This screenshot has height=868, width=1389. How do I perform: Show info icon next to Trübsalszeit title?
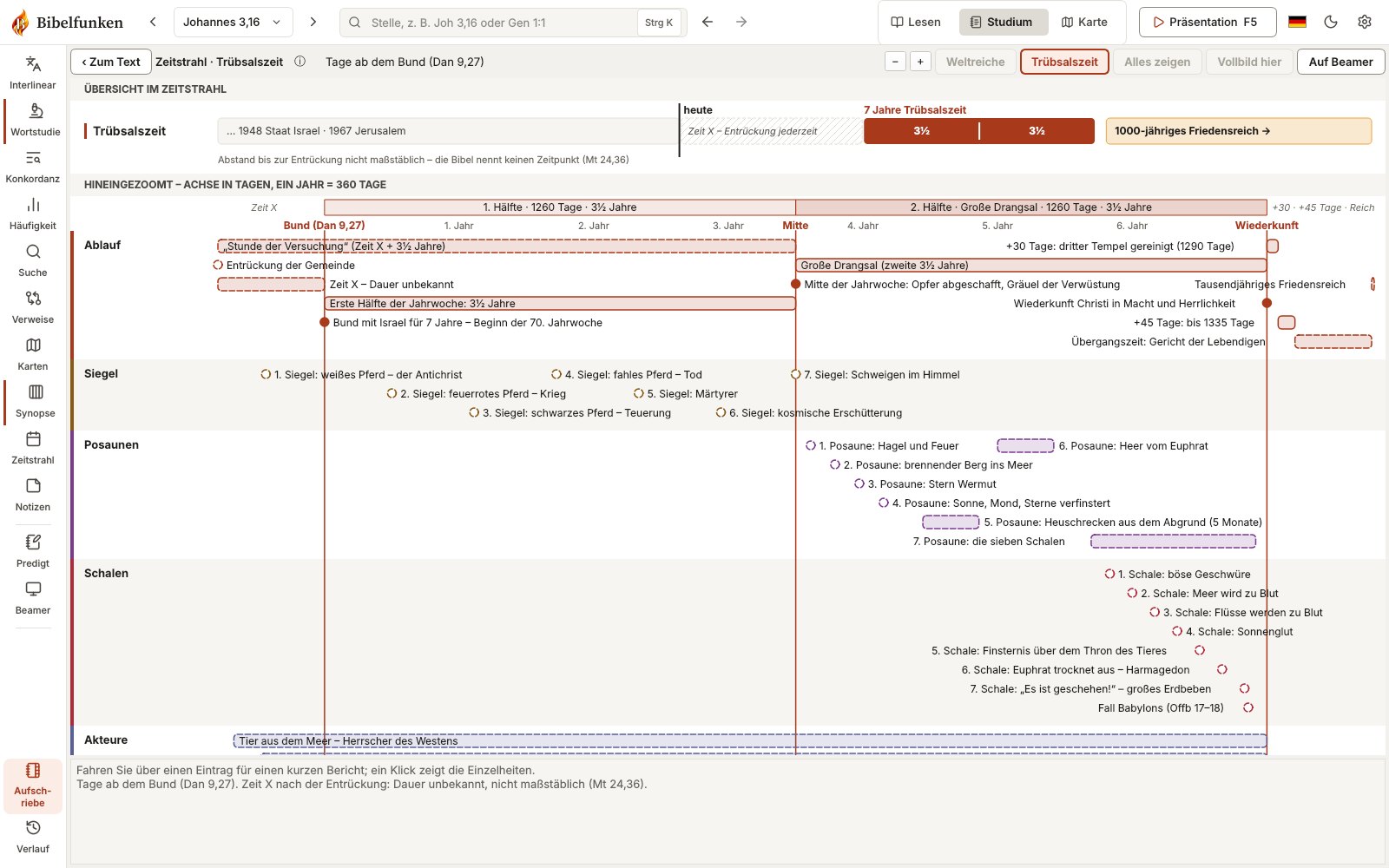pos(300,62)
